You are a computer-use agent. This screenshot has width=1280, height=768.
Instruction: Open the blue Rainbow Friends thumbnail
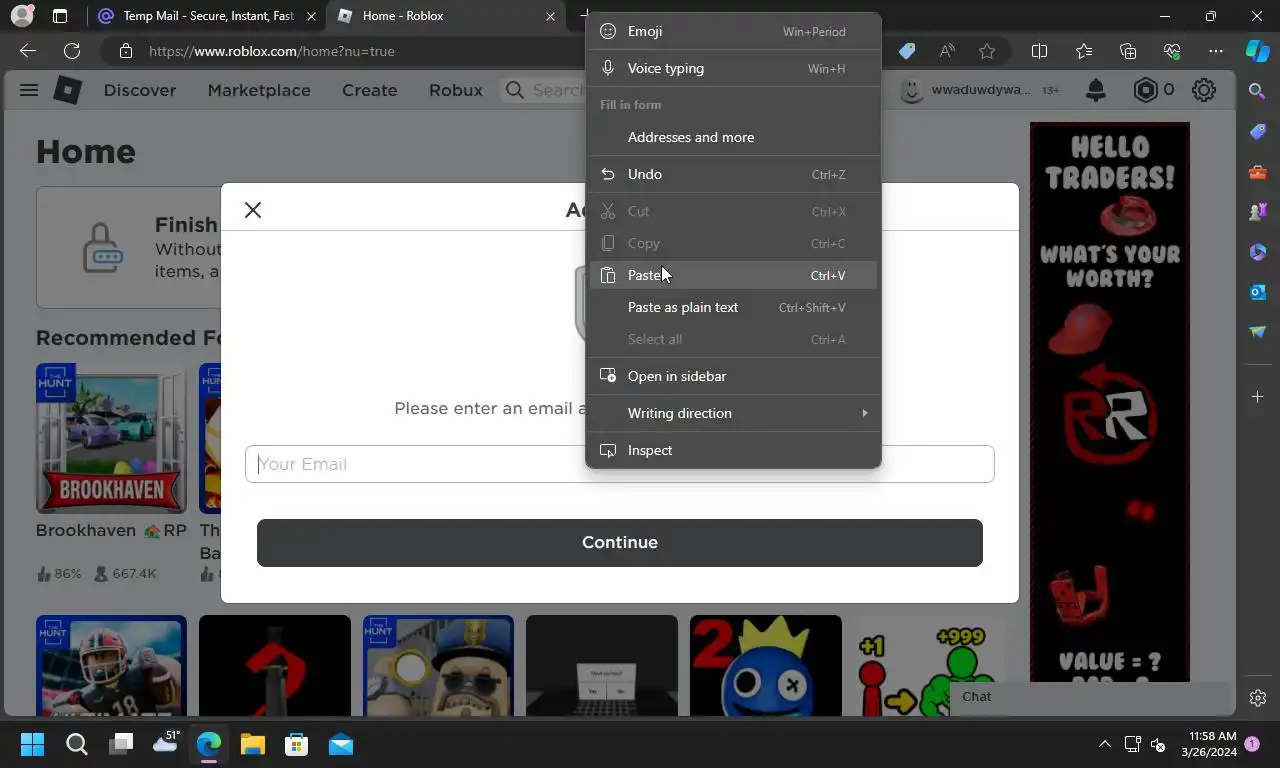766,665
